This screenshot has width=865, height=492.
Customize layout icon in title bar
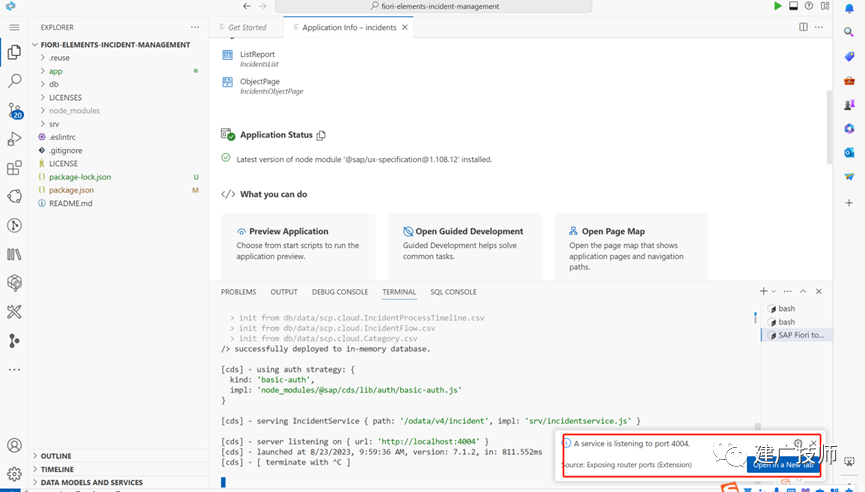(x=825, y=6)
